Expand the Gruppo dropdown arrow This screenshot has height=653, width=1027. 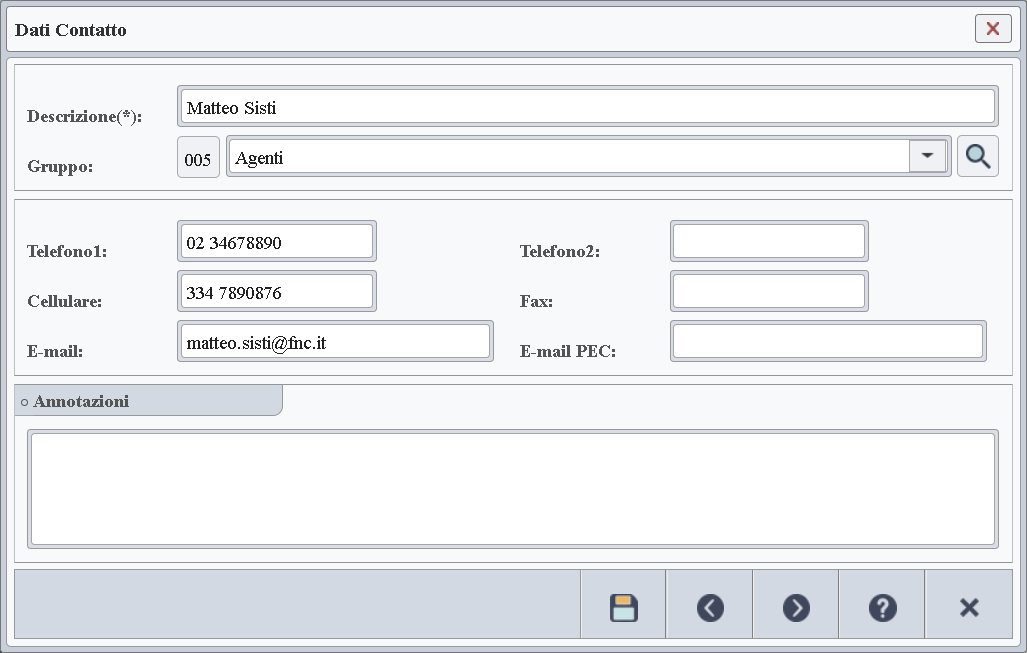click(927, 156)
